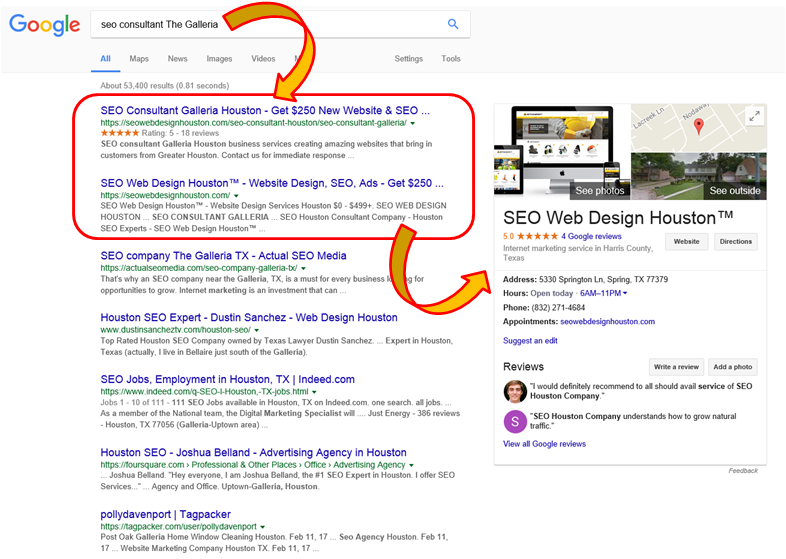Click the Website button
The height and width of the screenshot is (559, 786).
(686, 241)
